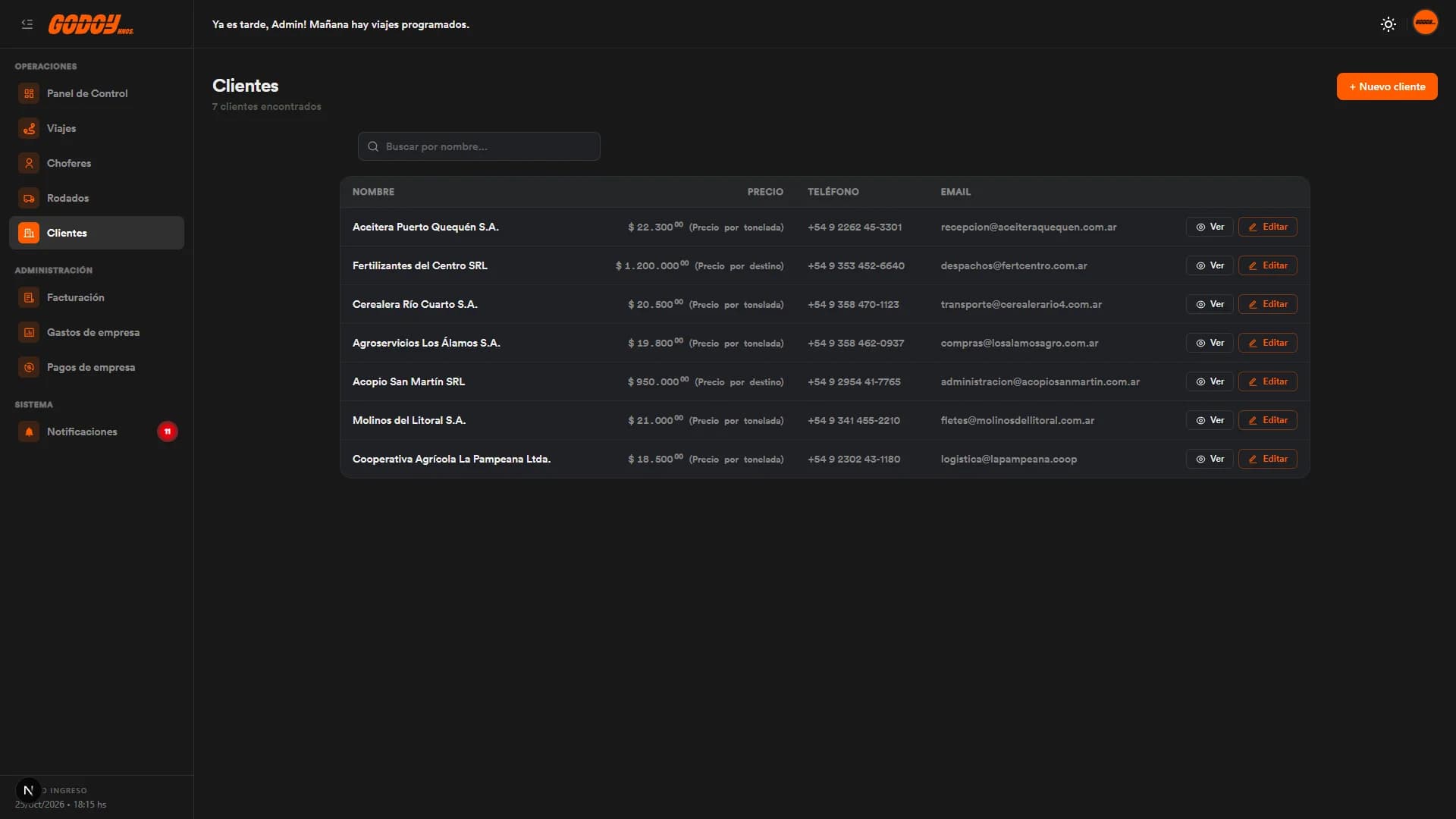Edit Acopio San Martín SRL
Image resolution: width=1456 pixels, height=819 pixels.
1267,381
